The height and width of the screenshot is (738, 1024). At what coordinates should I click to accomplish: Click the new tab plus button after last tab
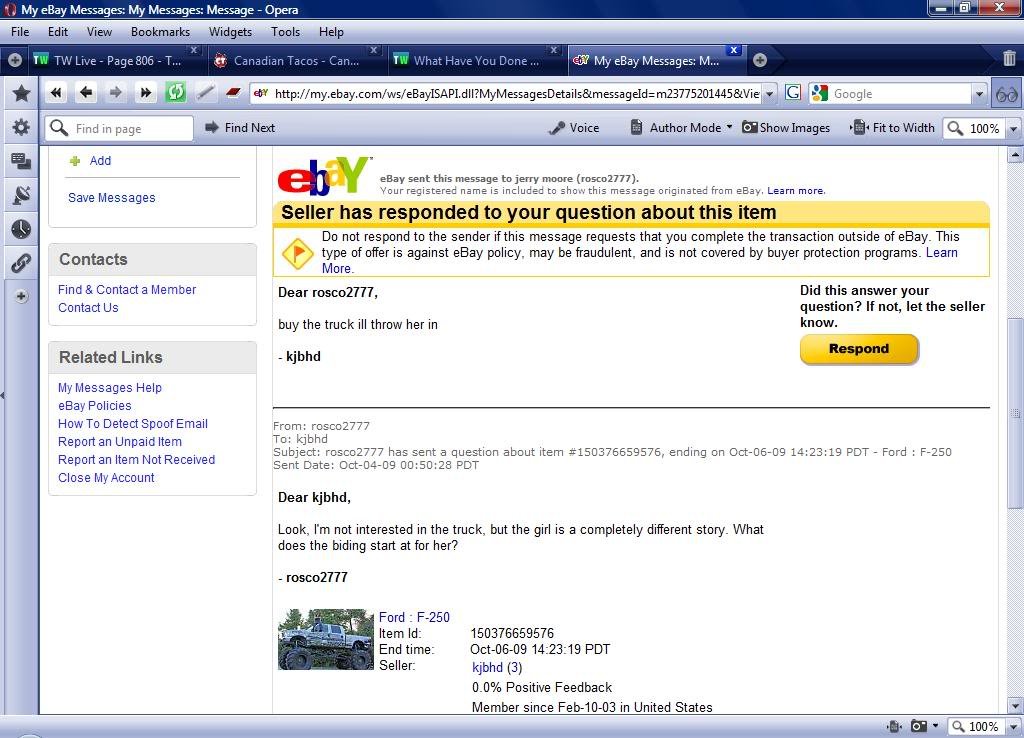(760, 60)
